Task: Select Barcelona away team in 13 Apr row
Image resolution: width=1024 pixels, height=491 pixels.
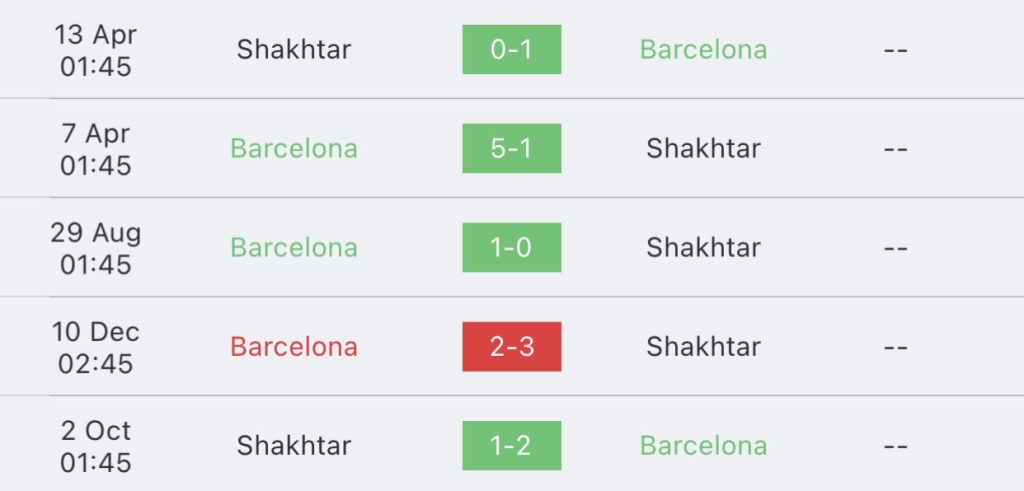Action: point(703,50)
